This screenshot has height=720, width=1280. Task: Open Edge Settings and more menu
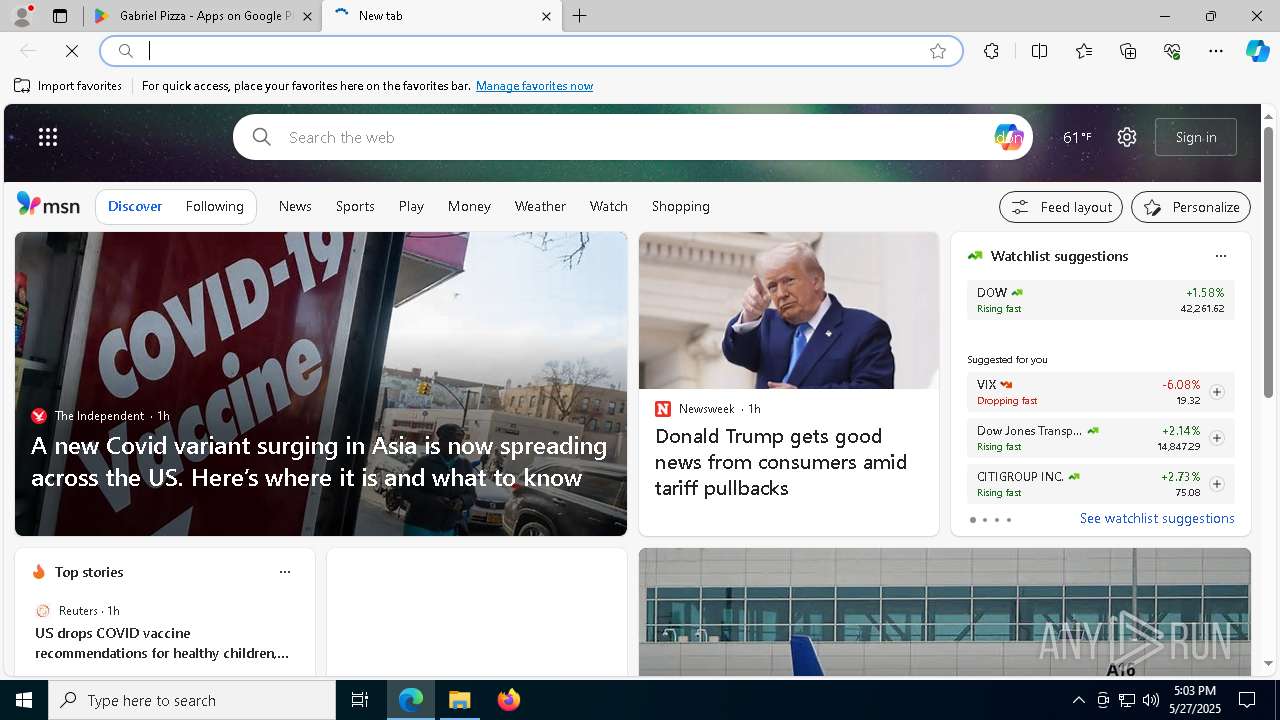point(1216,51)
